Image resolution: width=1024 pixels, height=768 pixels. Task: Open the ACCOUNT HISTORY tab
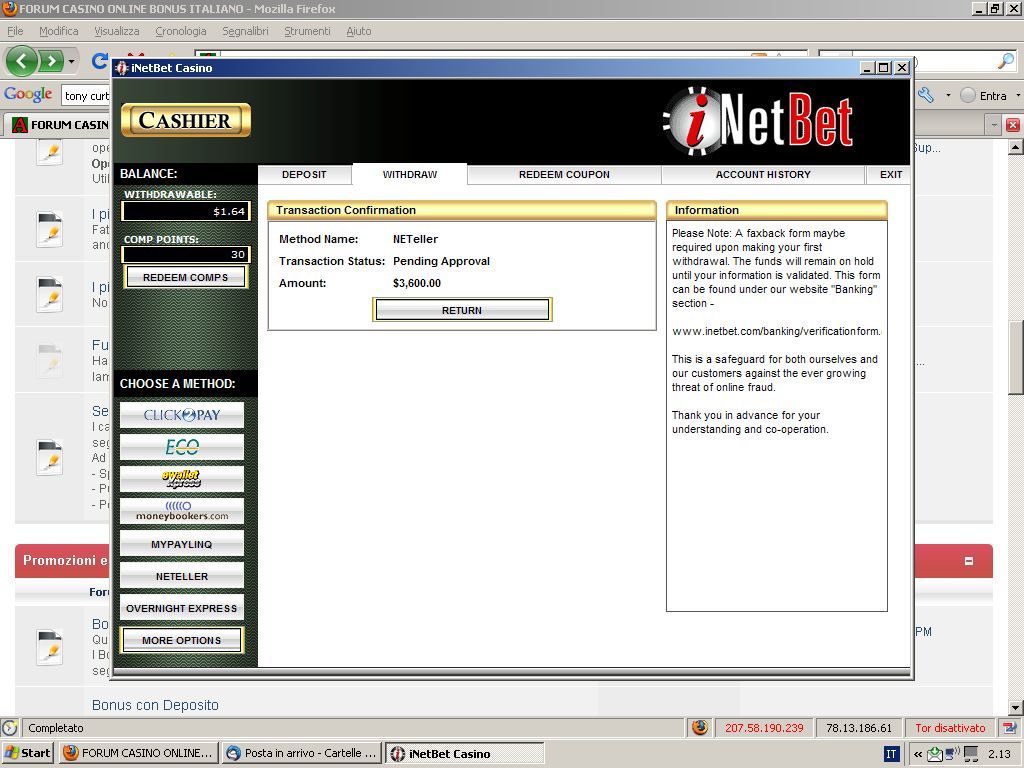[763, 174]
